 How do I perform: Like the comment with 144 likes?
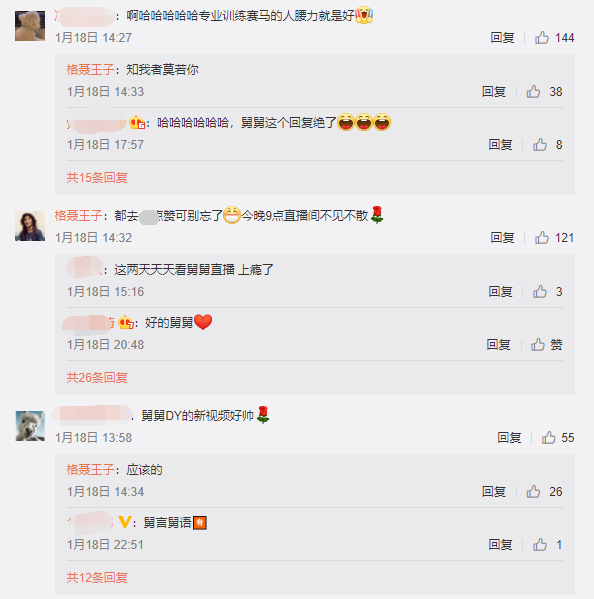click(554, 38)
